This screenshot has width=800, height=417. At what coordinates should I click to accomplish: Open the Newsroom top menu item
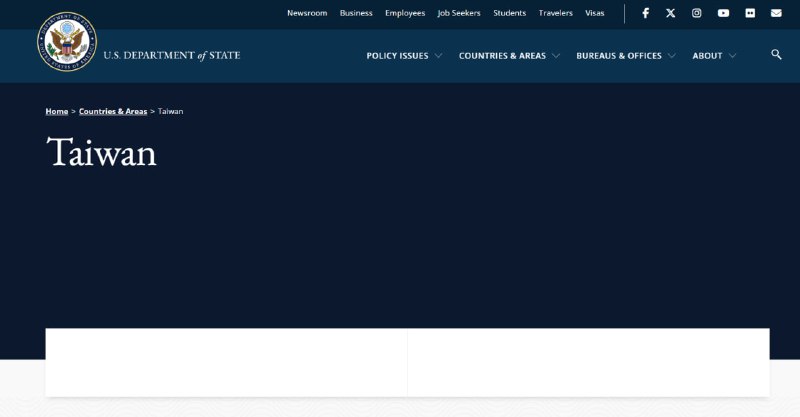307,13
